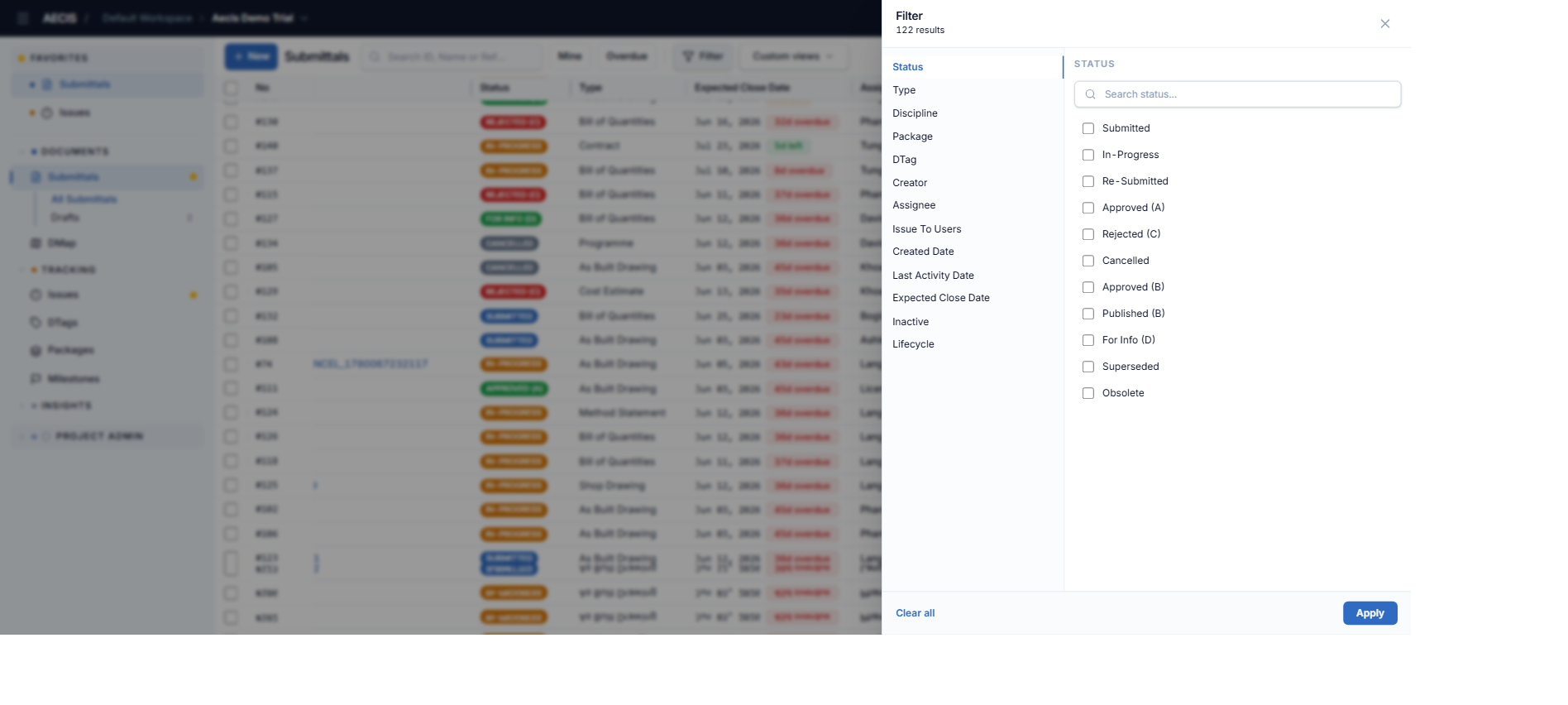Focus the Search status input field
The image size is (1568, 705).
tap(1237, 94)
